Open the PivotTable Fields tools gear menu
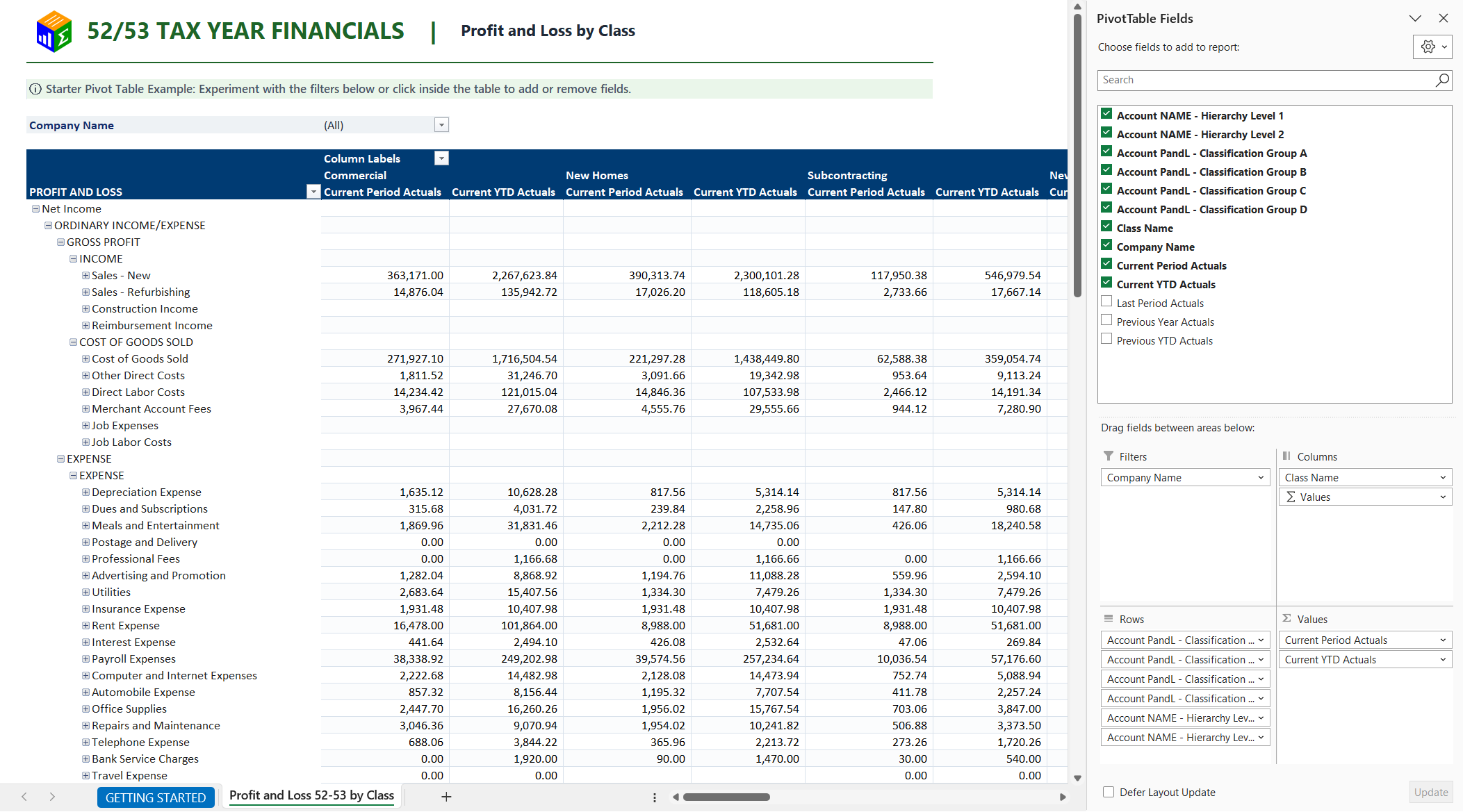This screenshot has width=1463, height=812. click(x=1432, y=47)
